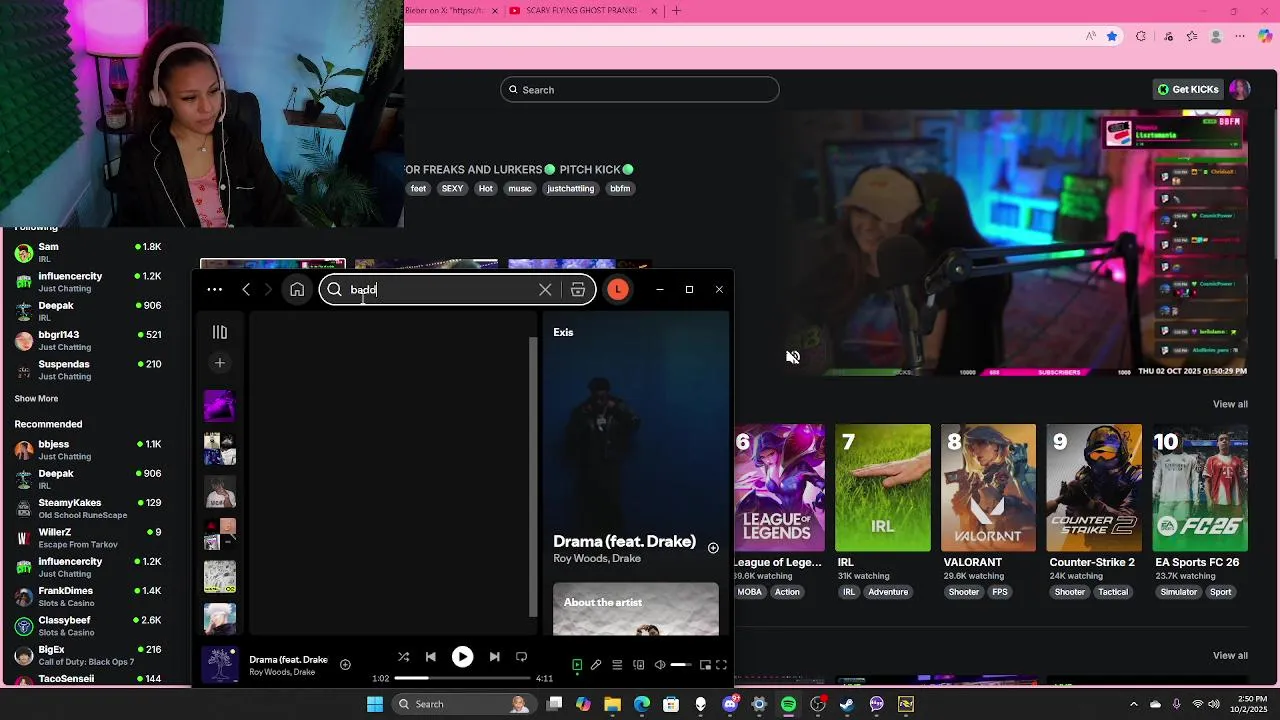The width and height of the screenshot is (1280, 720).
Task: Mute Spotify volume speaker icon
Action: 660,665
